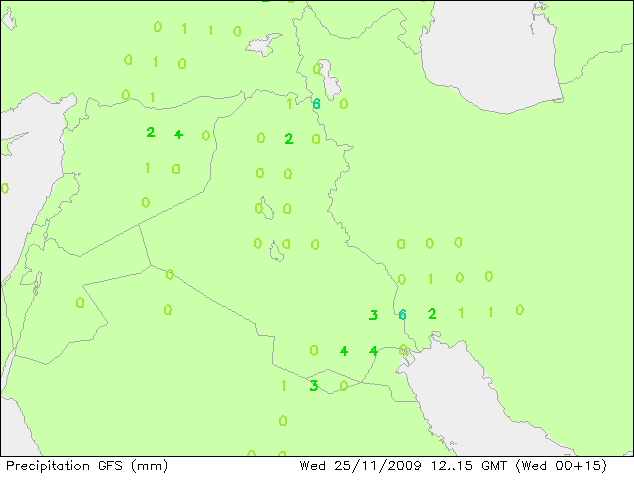This screenshot has width=634, height=490.
Task: Click the green 3 between 1 and 0
Action: coord(313,385)
